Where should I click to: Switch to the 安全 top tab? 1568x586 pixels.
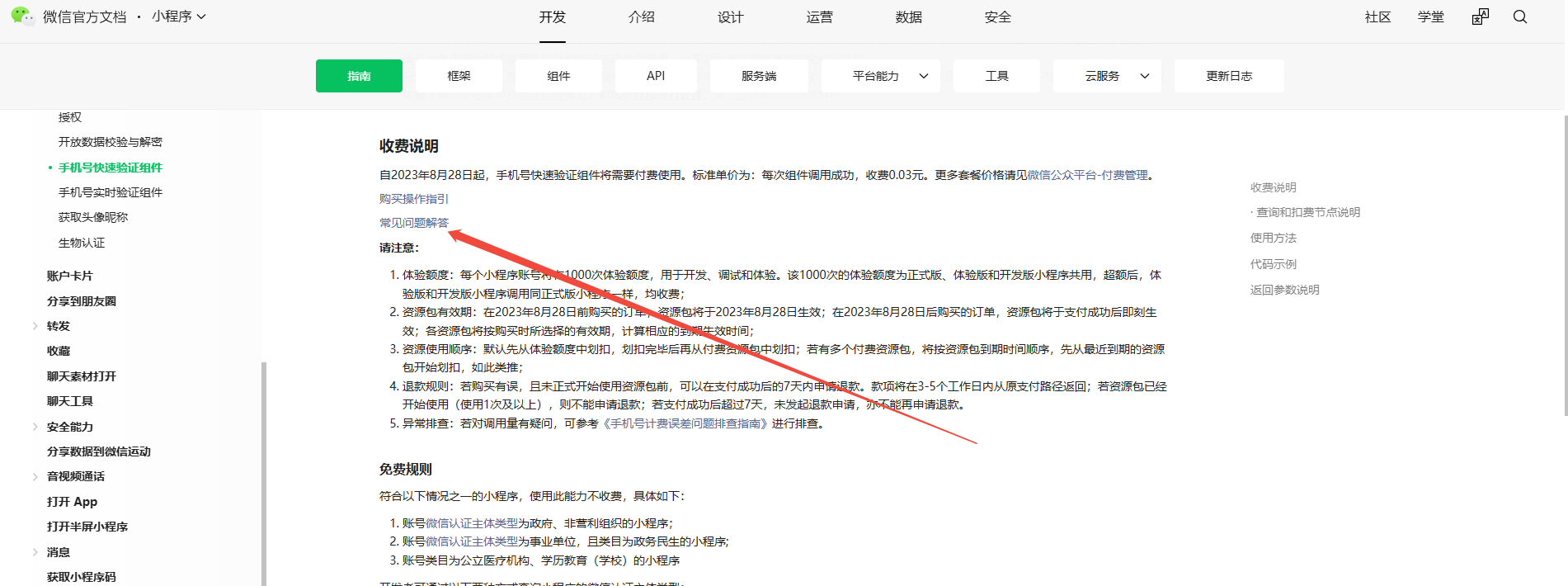(x=998, y=17)
